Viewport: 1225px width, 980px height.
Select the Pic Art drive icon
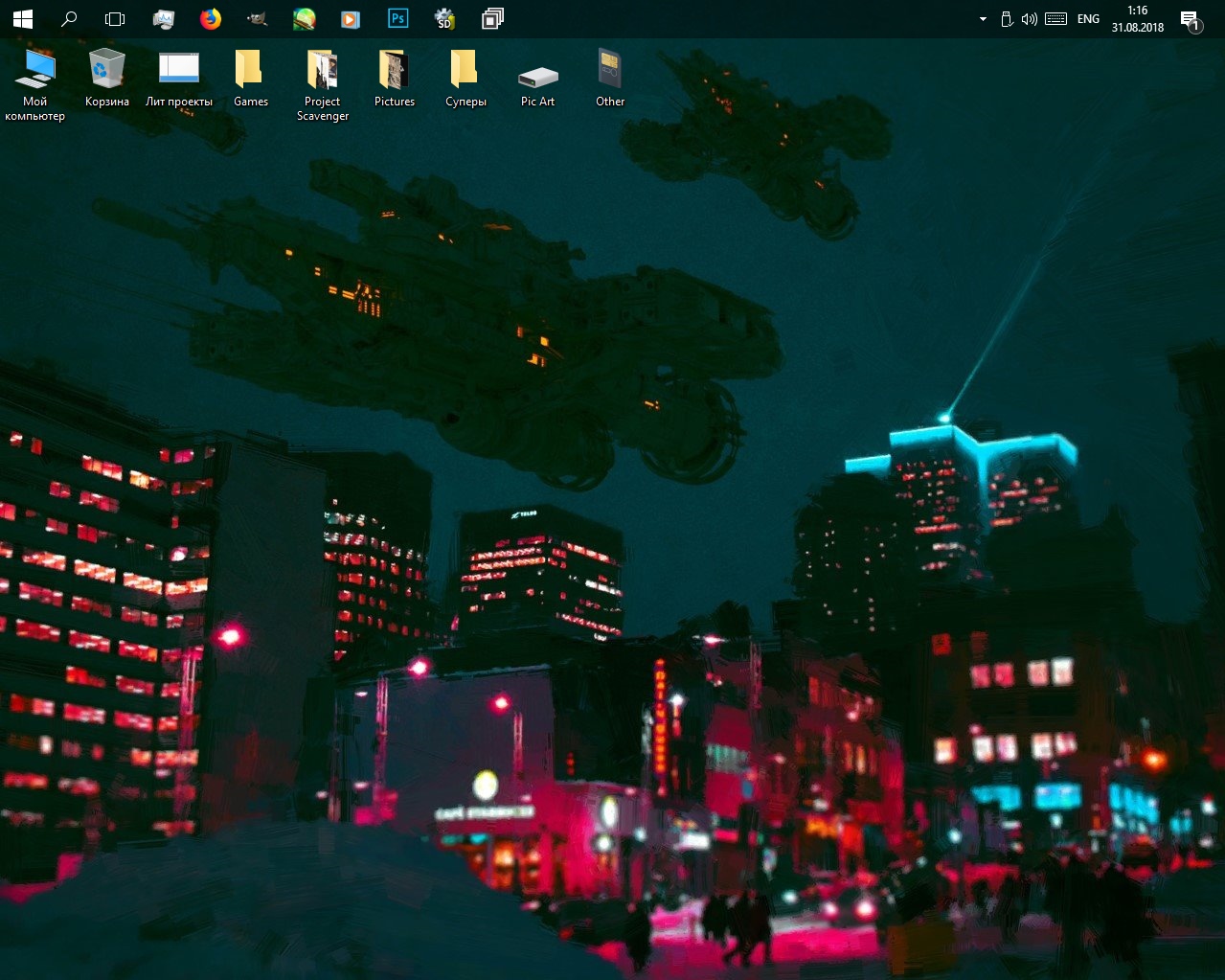(538, 85)
